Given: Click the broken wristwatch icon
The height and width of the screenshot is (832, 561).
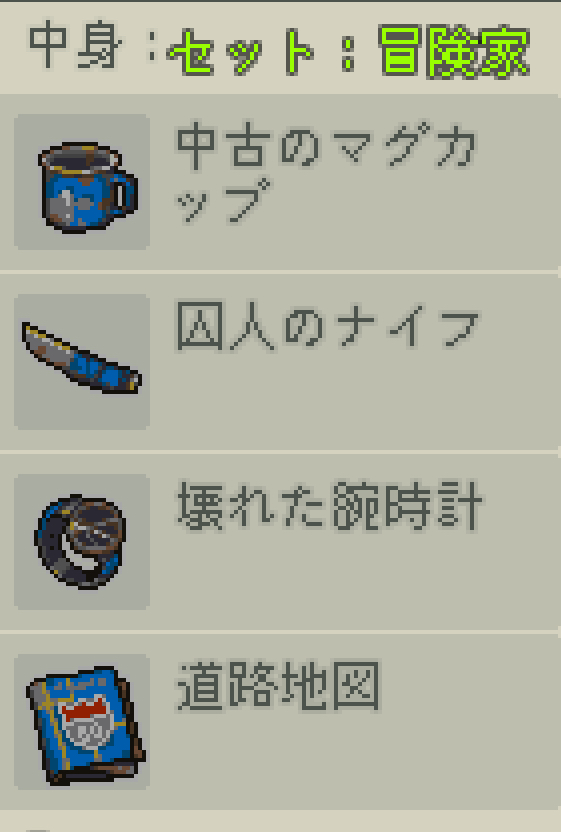Looking at the screenshot, I should tap(81, 542).
